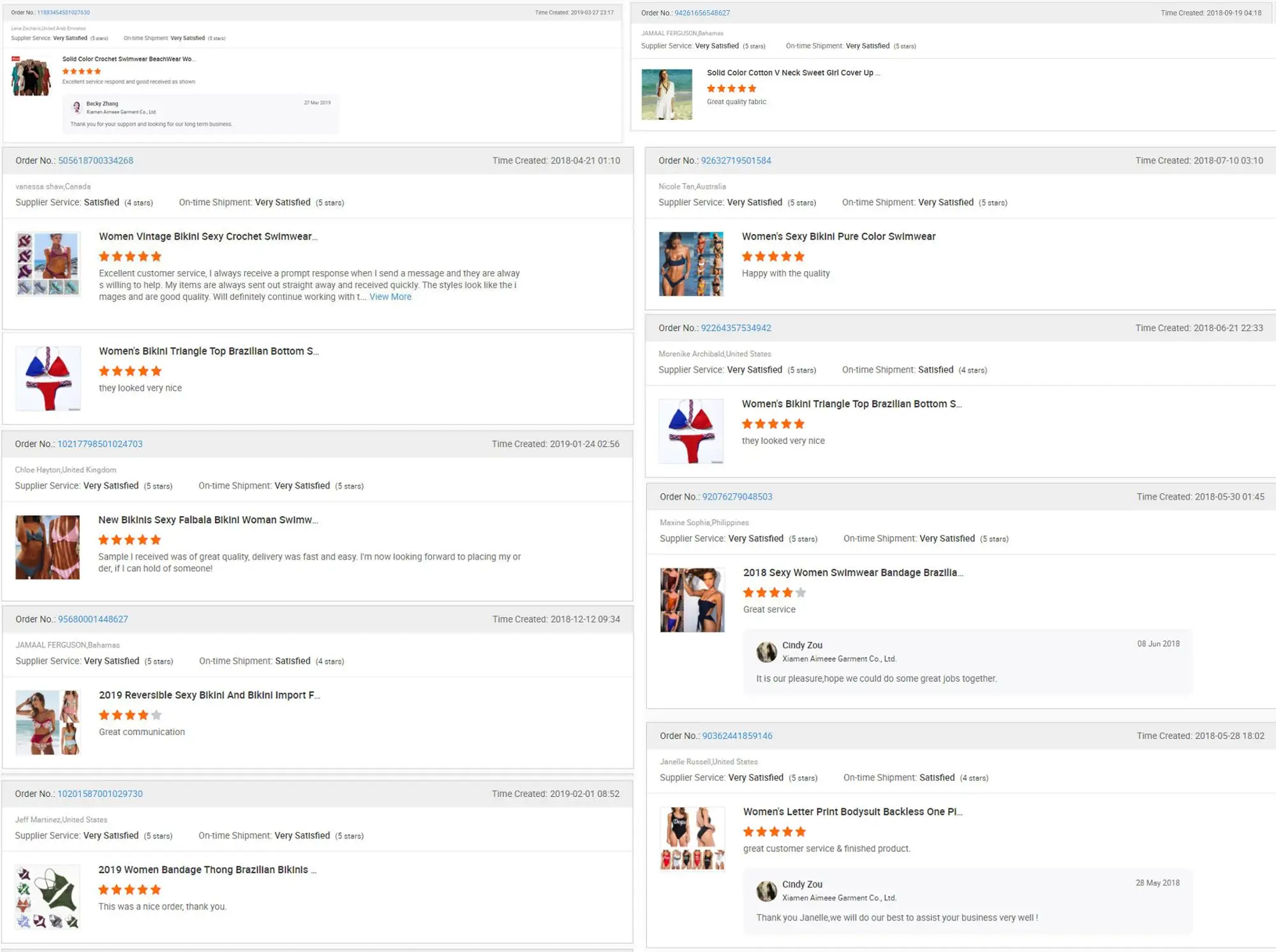Open order number 505618700334268 link
The image size is (1276, 952).
(96, 161)
